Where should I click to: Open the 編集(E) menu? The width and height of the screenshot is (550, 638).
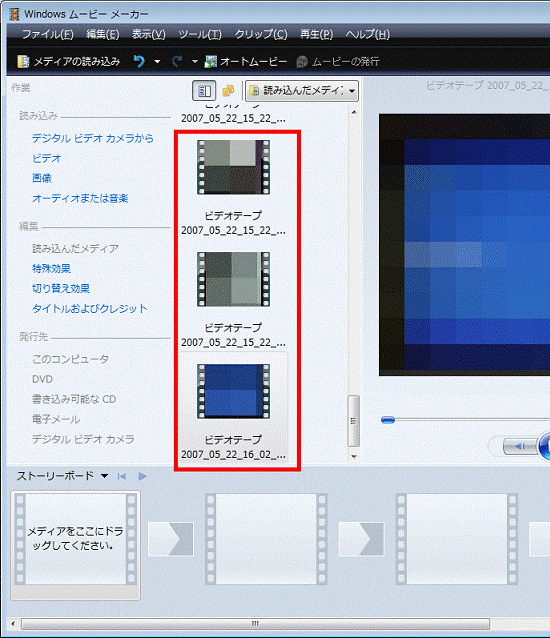pos(103,35)
